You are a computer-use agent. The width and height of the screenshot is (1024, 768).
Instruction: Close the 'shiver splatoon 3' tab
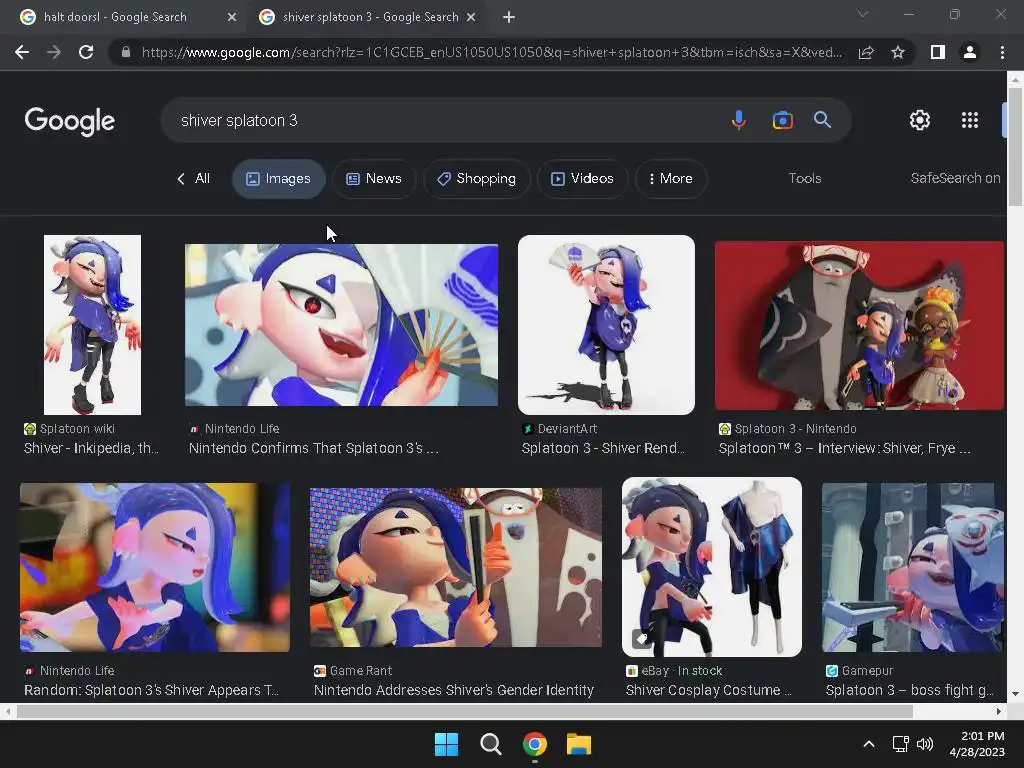(x=471, y=17)
